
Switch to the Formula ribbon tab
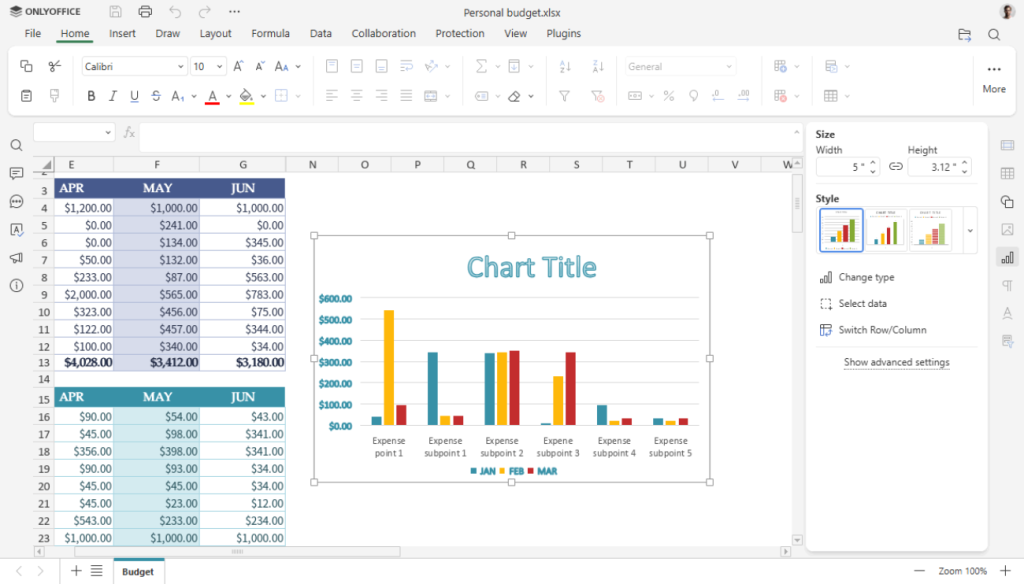(270, 33)
